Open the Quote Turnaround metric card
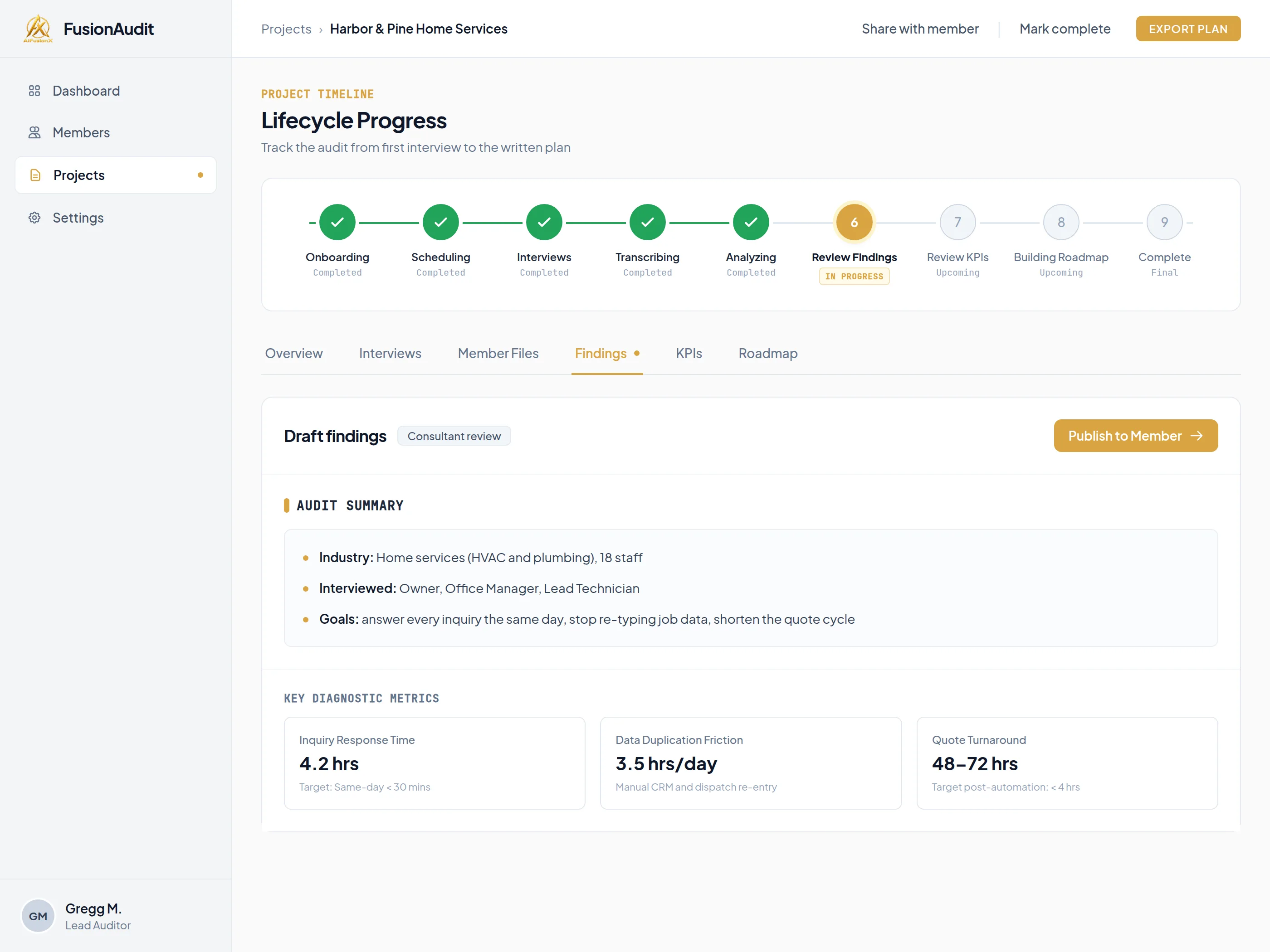The height and width of the screenshot is (952, 1270). pos(1067,763)
